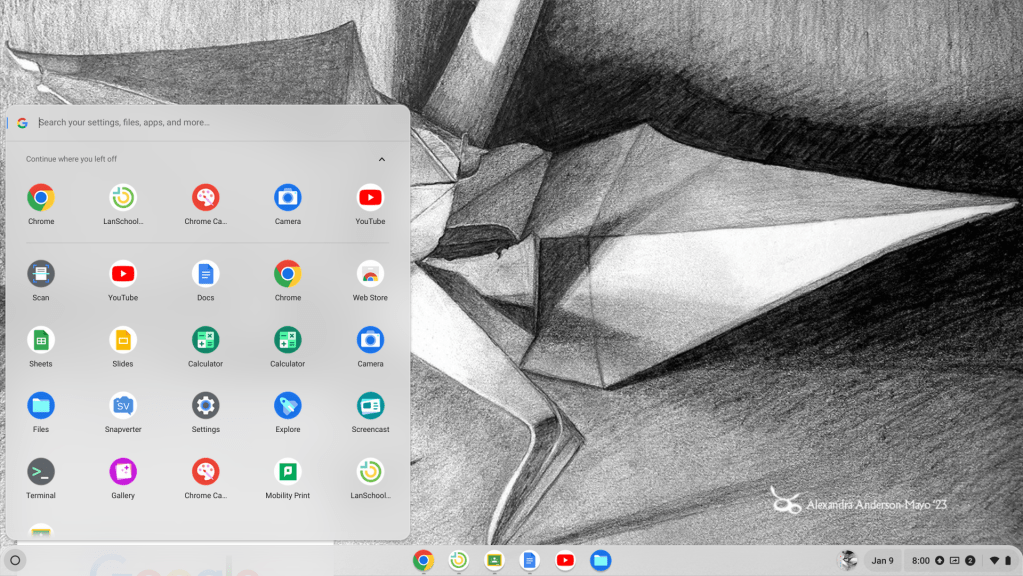This screenshot has width=1023, height=576.
Task: Open the Slides app
Action: 123,340
